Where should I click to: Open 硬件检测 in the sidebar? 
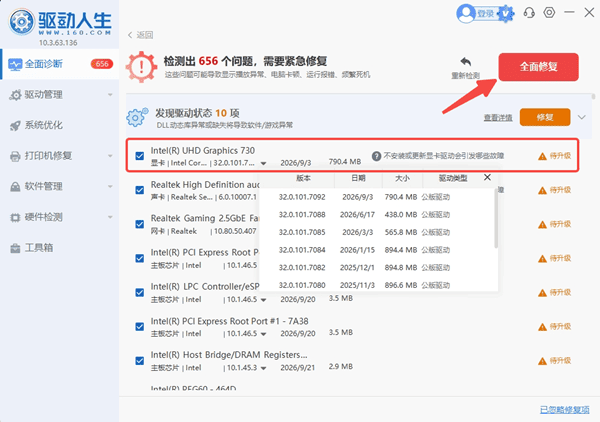point(60,217)
